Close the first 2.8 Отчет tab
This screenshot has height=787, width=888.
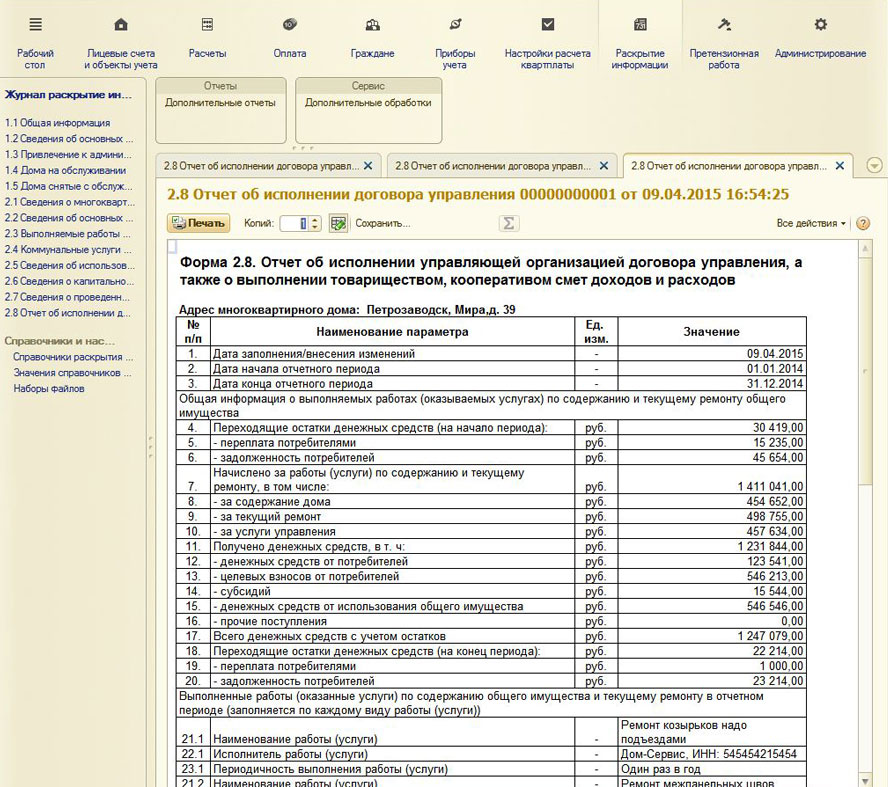[x=368, y=166]
